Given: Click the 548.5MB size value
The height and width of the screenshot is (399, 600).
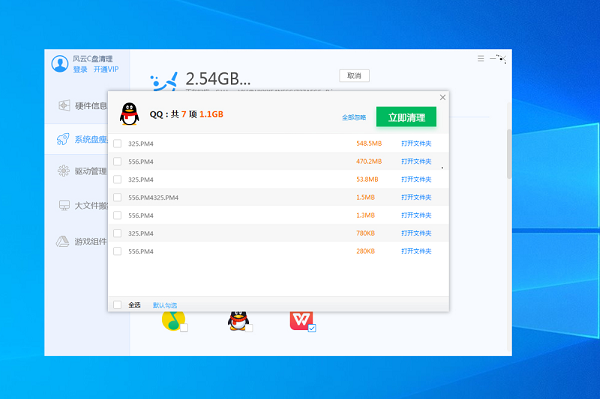Looking at the screenshot, I should (369, 143).
